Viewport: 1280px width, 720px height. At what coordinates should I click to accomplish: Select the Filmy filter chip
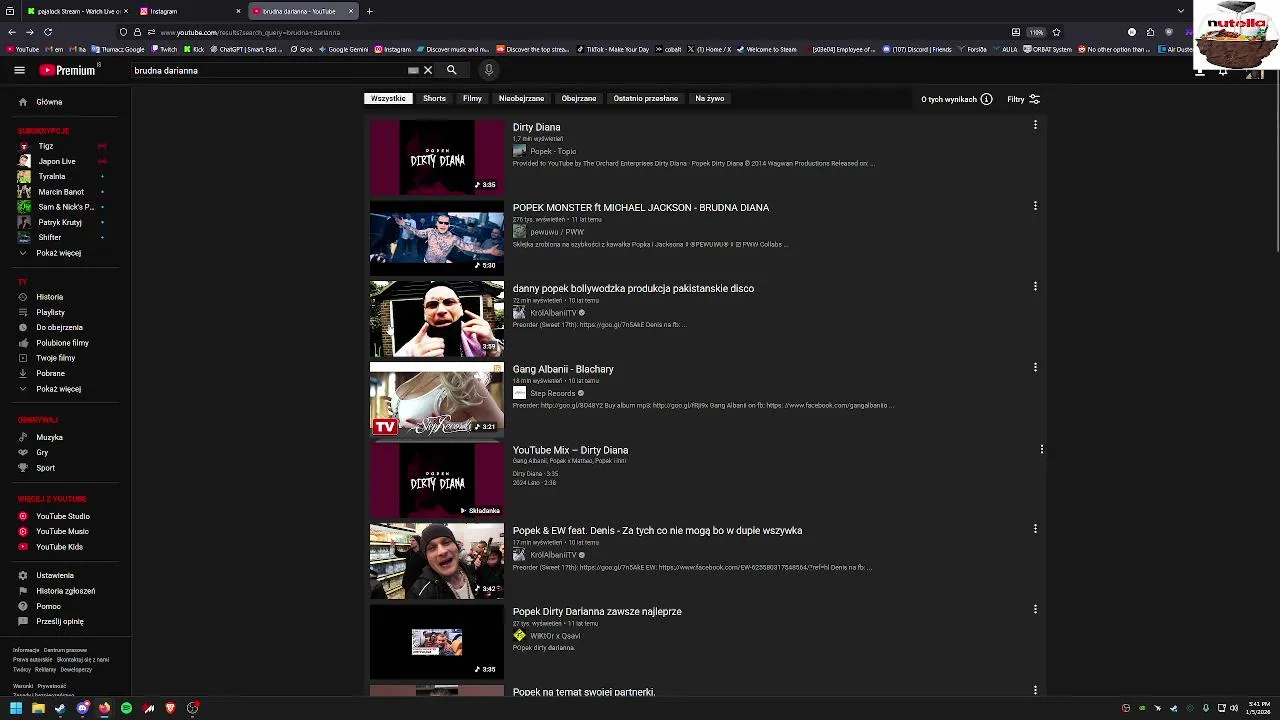[472, 99]
